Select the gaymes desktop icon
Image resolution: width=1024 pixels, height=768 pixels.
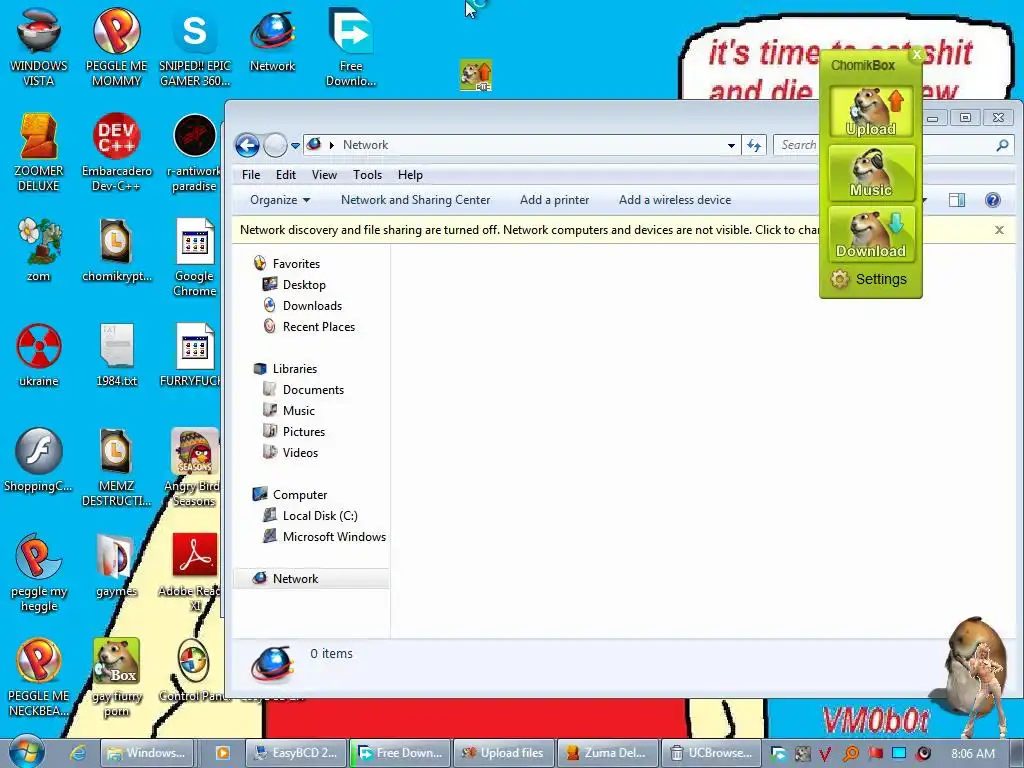116,566
